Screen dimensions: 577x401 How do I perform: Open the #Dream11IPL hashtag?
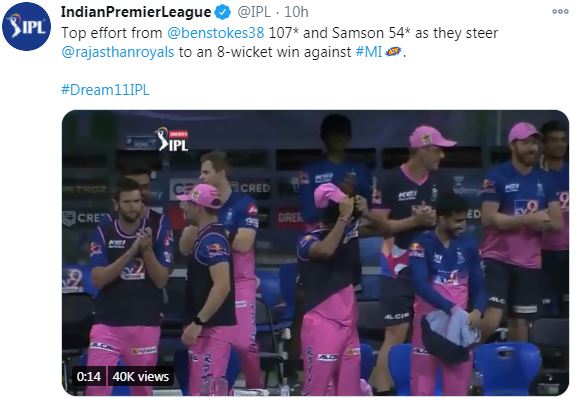105,90
